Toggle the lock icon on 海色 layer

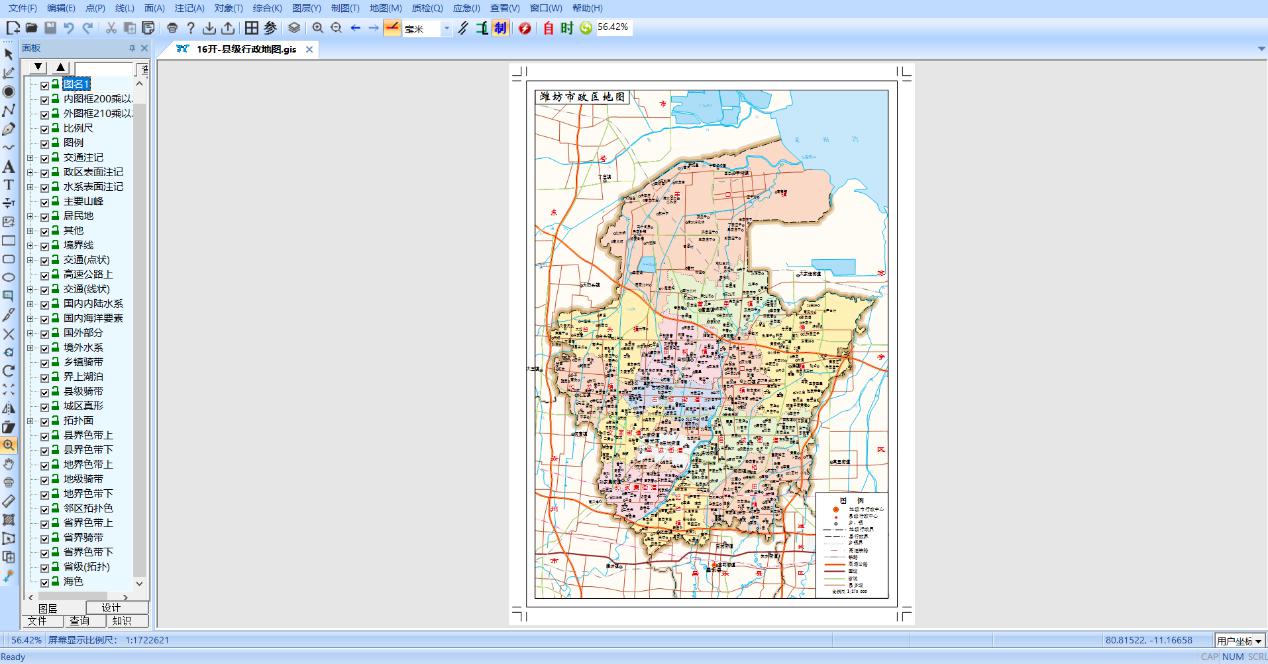tap(55, 581)
